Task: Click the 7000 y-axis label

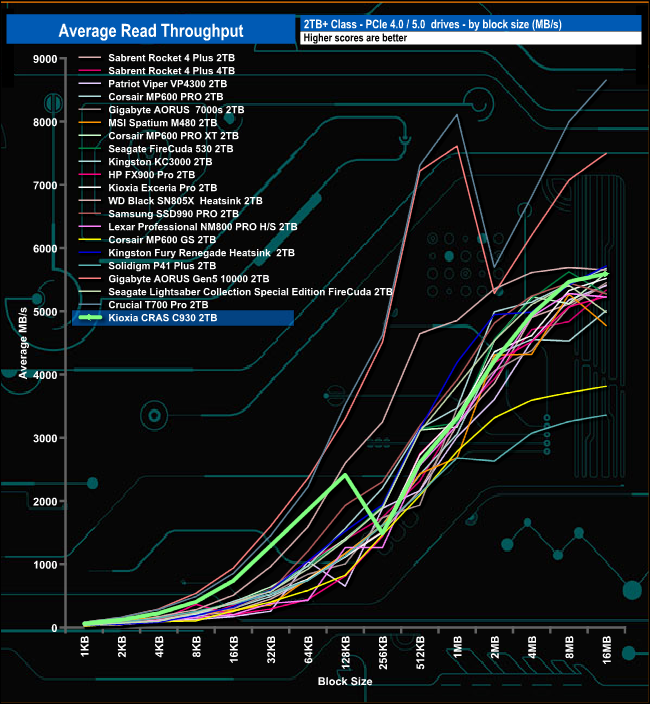Action: (x=45, y=185)
